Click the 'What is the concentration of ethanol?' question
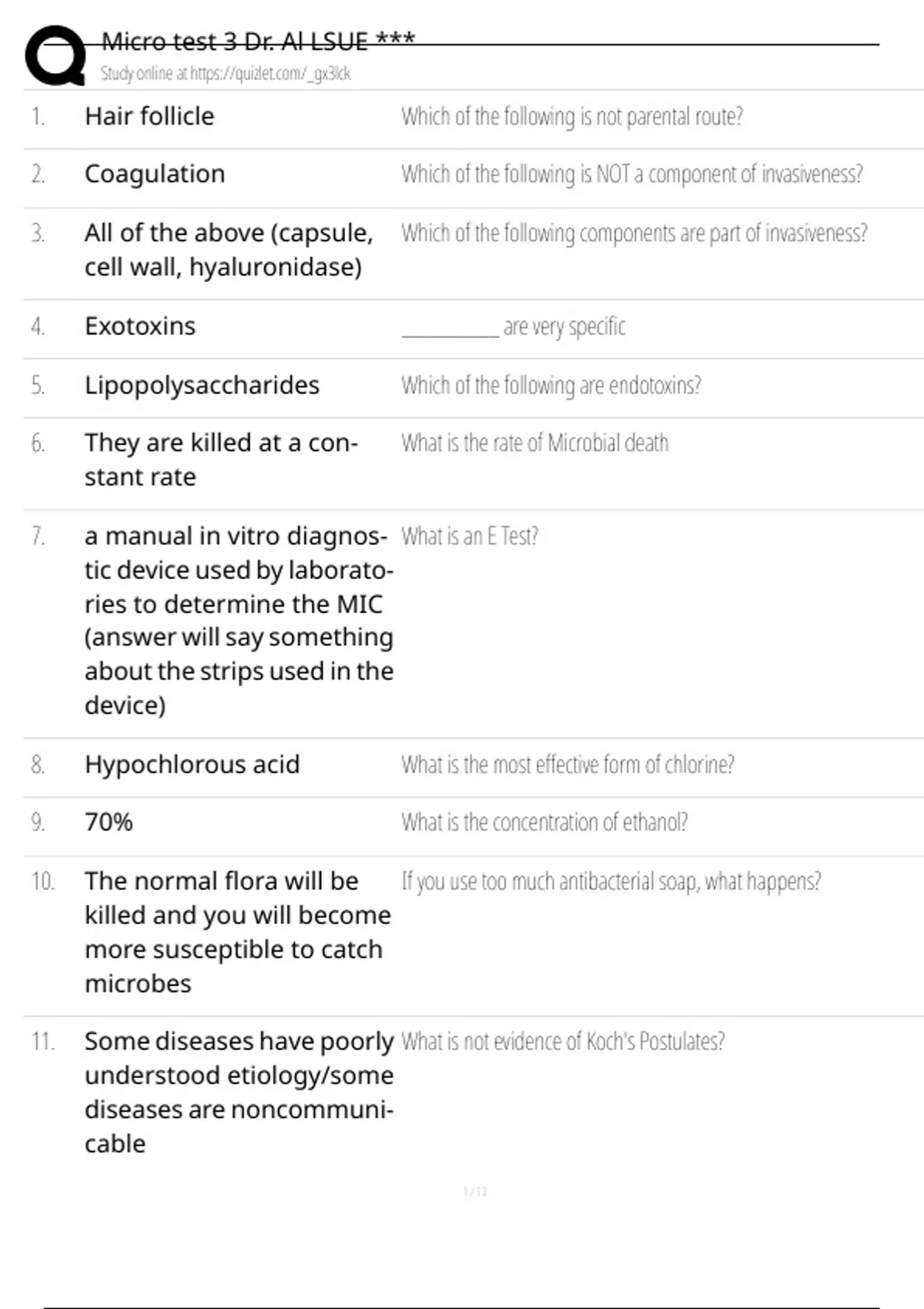The image size is (924, 1309). tap(544, 822)
